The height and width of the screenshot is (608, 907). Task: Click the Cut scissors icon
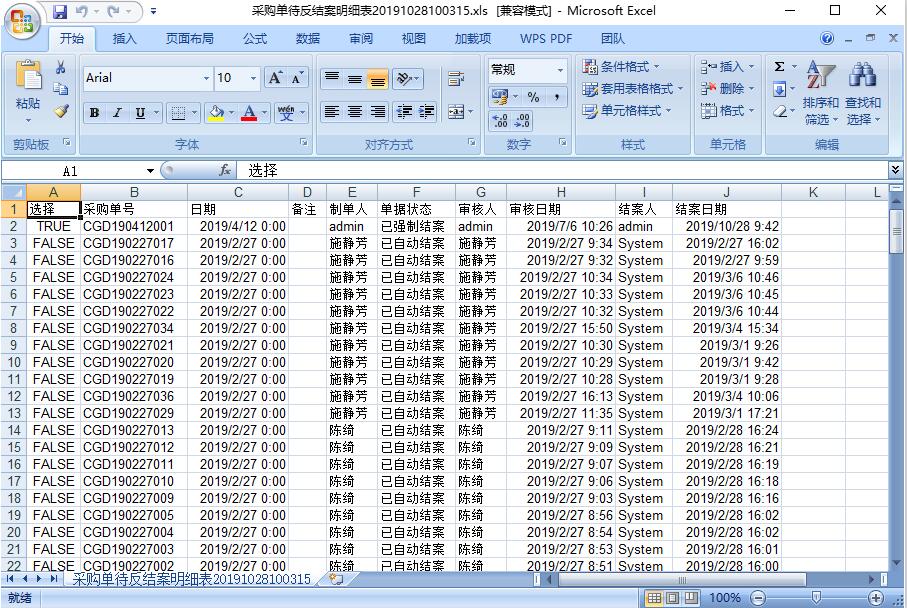click(x=60, y=68)
